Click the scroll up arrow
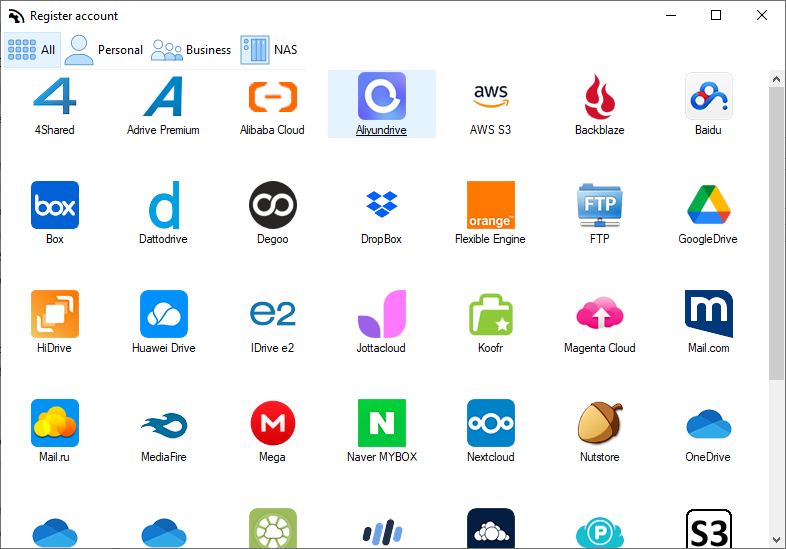Viewport: 786px width, 549px height. [776, 79]
